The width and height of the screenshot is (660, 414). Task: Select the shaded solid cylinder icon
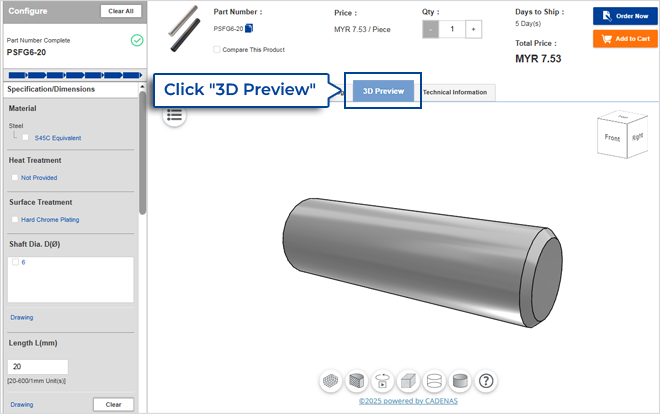[461, 381]
